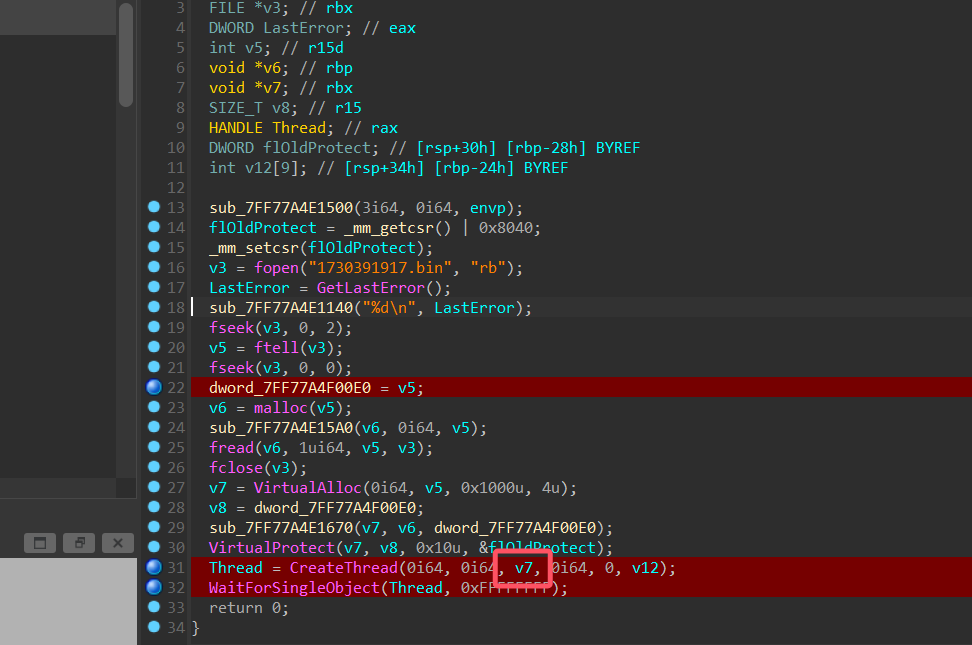972x645 pixels.
Task: Select VirtualProtect function name
Action: point(272,548)
